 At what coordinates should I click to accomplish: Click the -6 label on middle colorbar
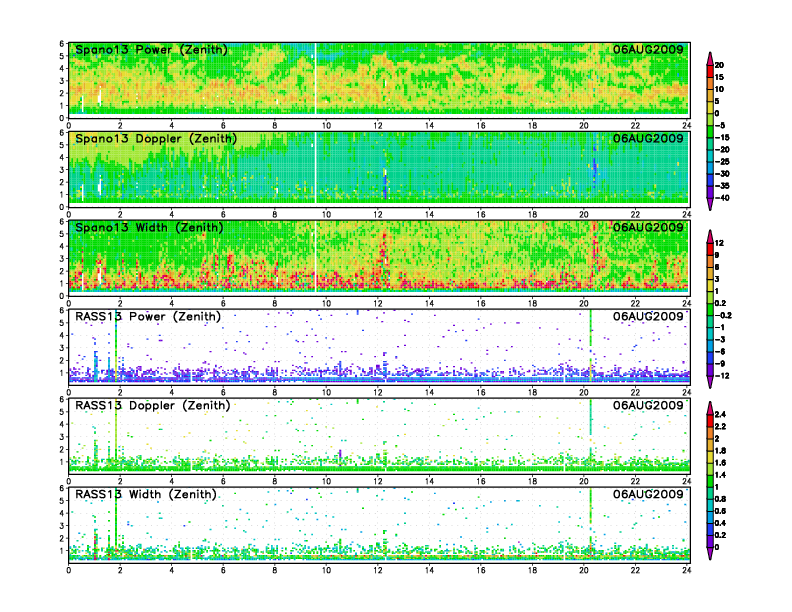[720, 351]
